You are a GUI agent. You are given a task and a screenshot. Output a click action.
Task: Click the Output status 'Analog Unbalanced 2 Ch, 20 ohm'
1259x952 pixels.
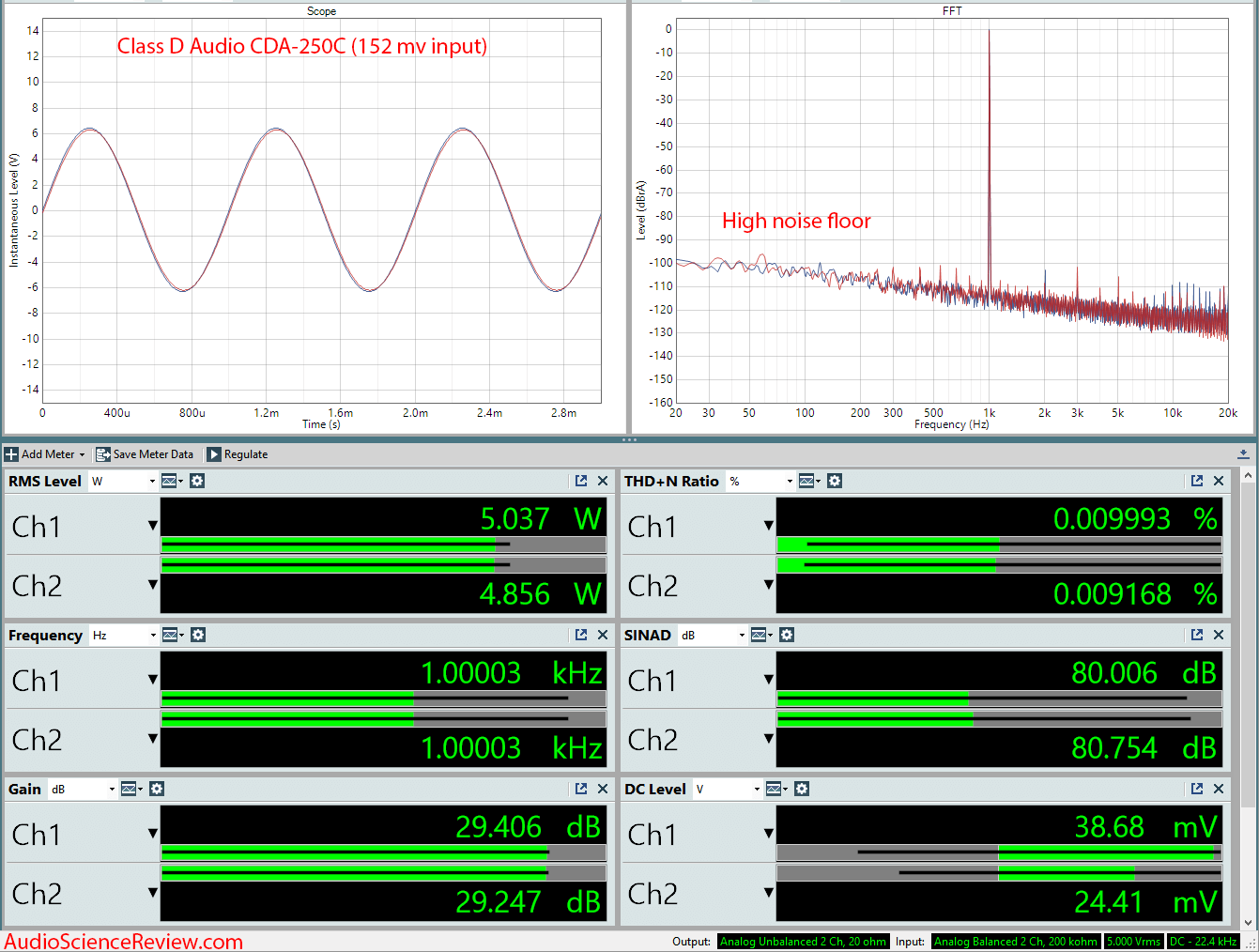[x=803, y=942]
